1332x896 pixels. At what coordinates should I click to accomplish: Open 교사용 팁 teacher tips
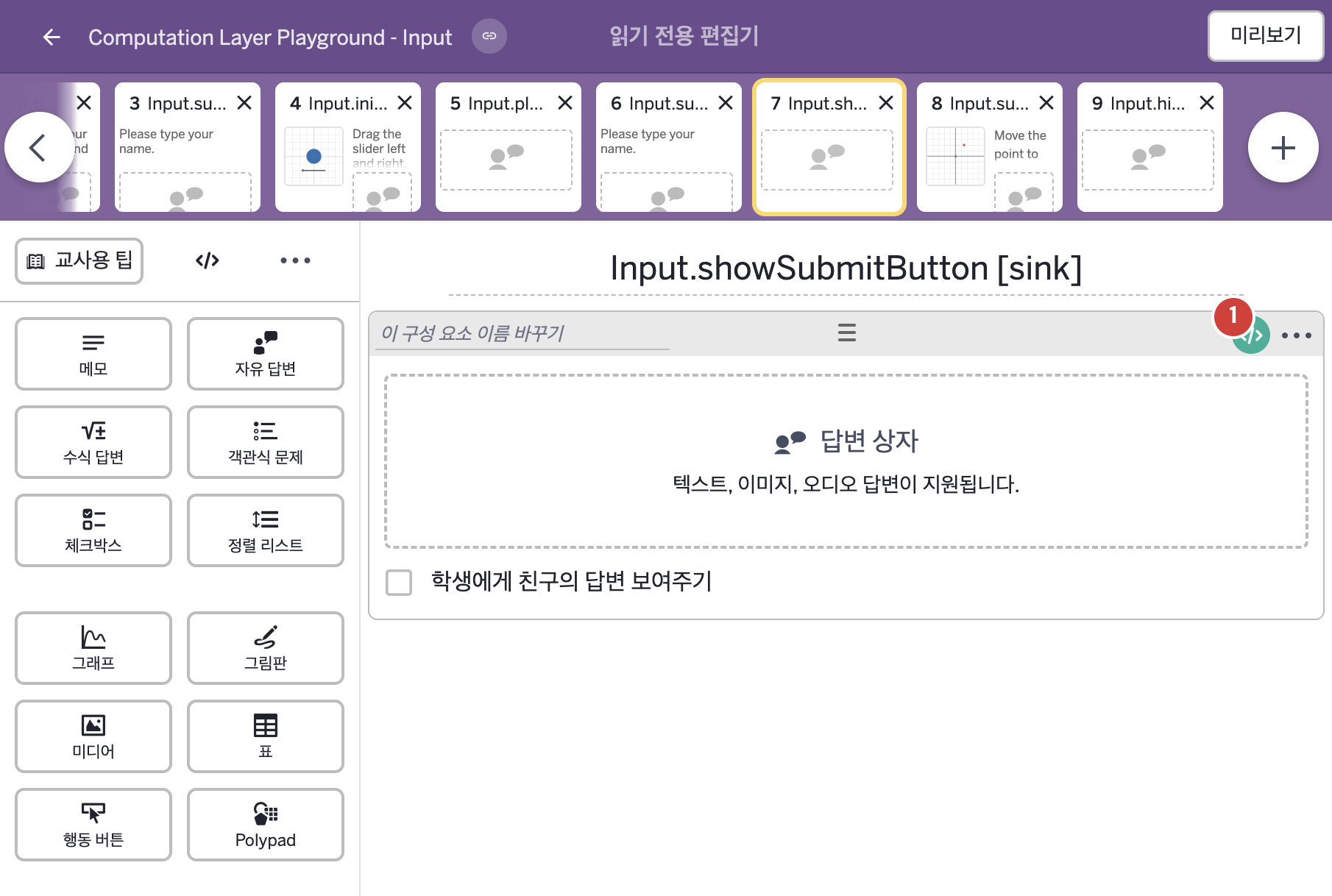pyautogui.click(x=79, y=260)
